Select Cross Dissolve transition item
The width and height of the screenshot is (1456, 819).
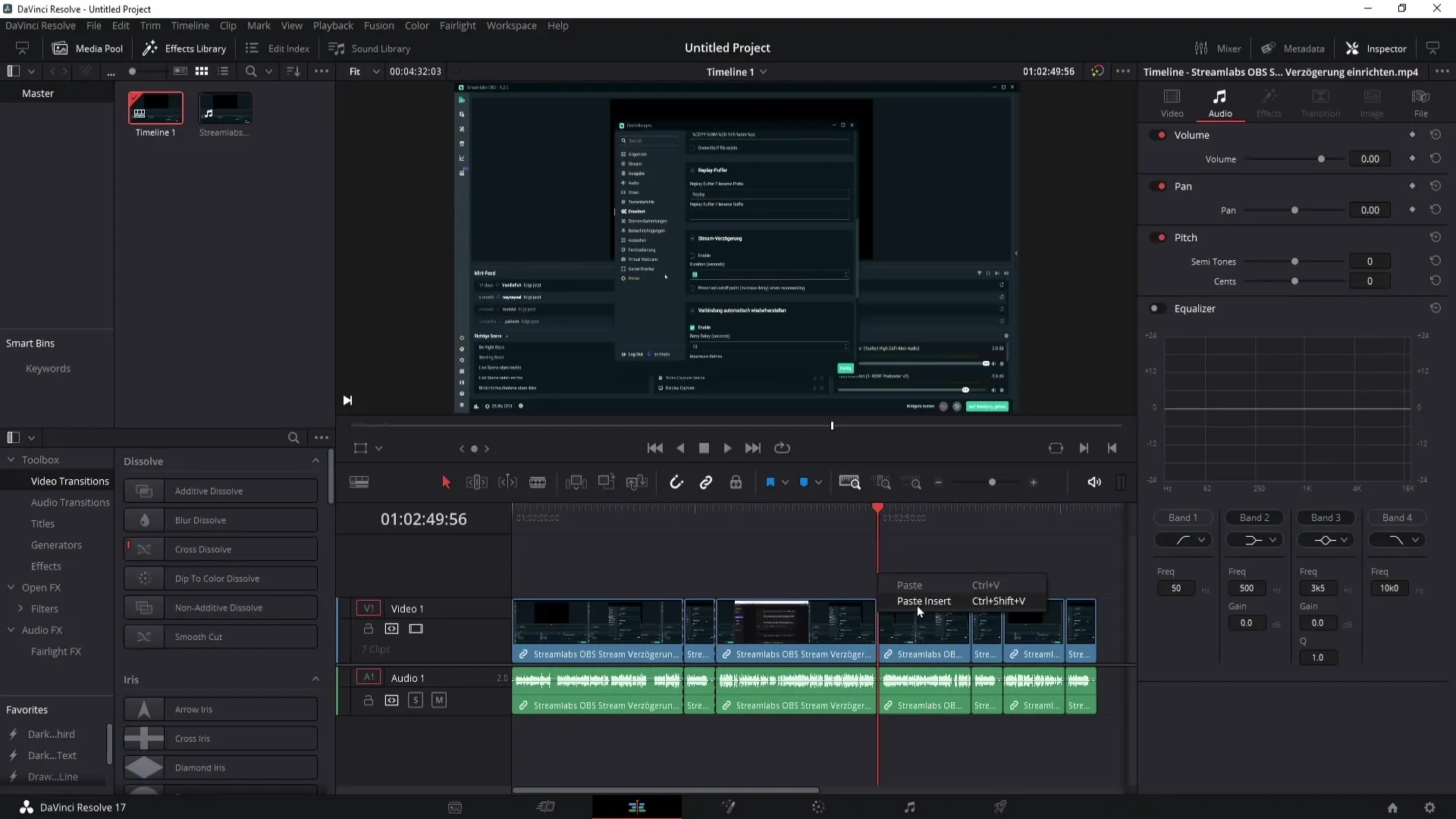(x=203, y=549)
